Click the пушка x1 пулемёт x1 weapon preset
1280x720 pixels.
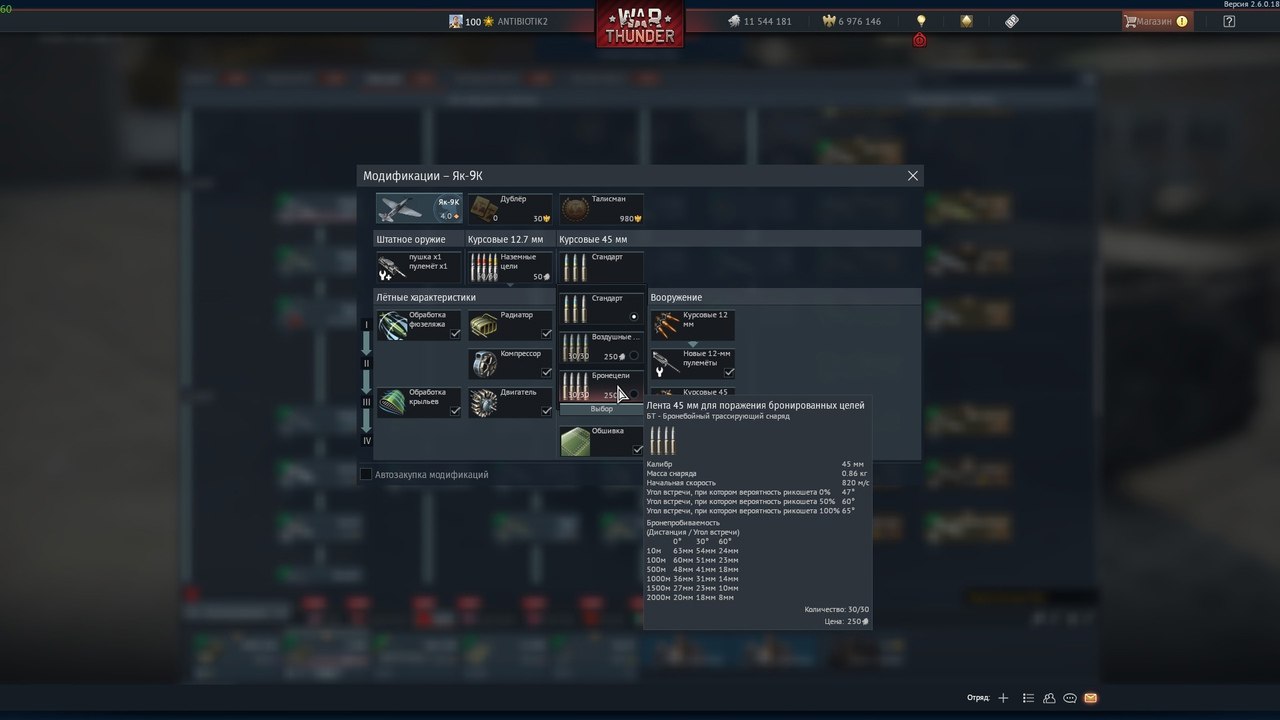(419, 267)
